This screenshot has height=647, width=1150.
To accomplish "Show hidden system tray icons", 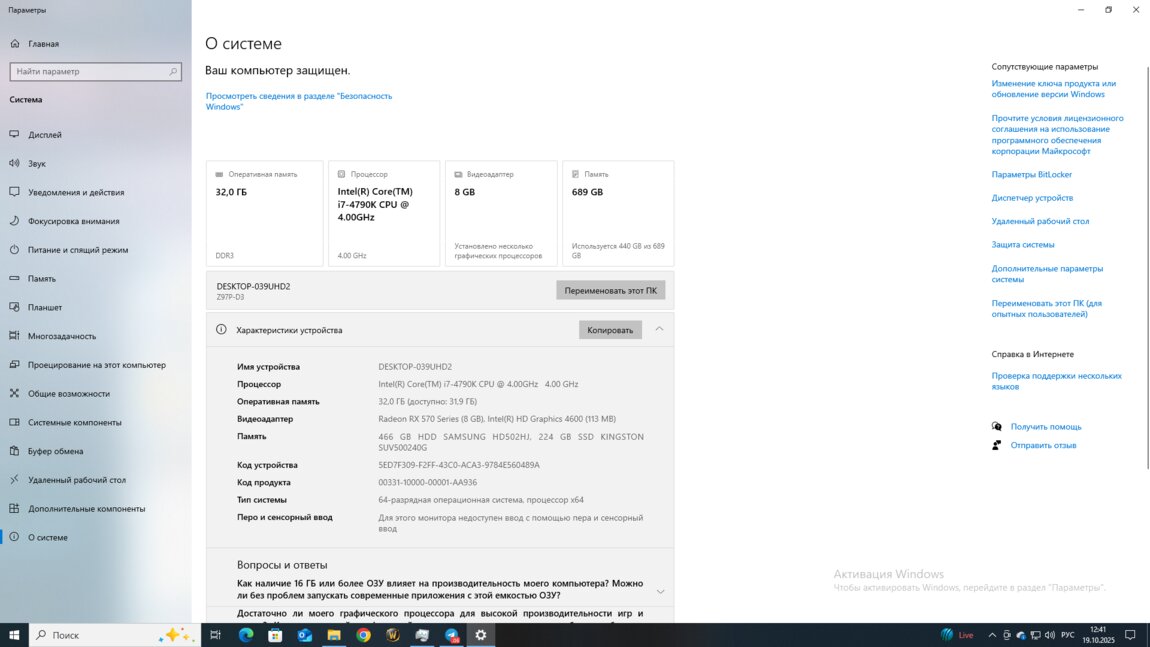I will [992, 635].
